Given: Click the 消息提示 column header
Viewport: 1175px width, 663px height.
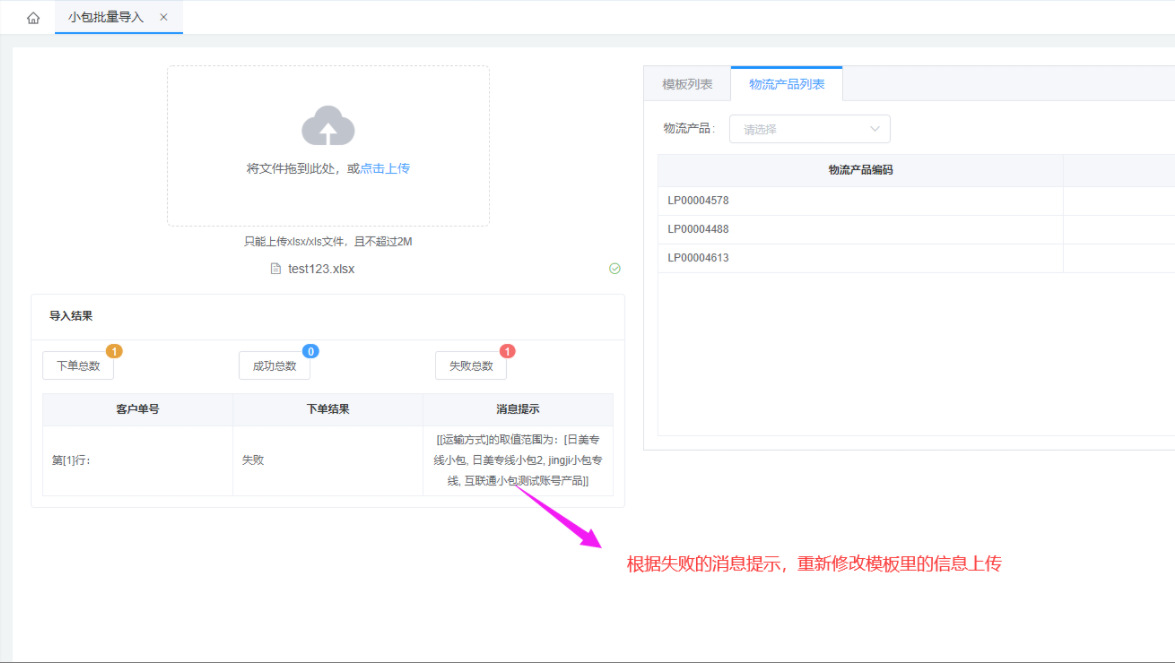Looking at the screenshot, I should click(x=518, y=409).
